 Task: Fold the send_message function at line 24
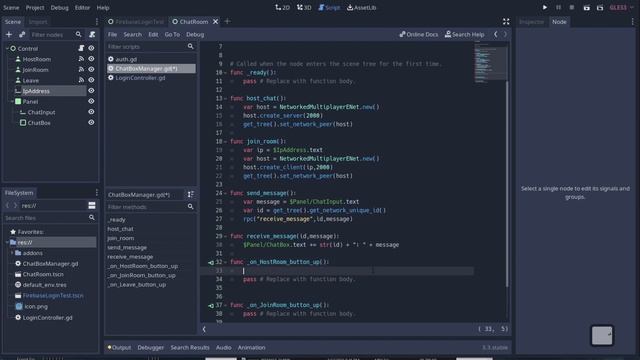click(x=225, y=193)
